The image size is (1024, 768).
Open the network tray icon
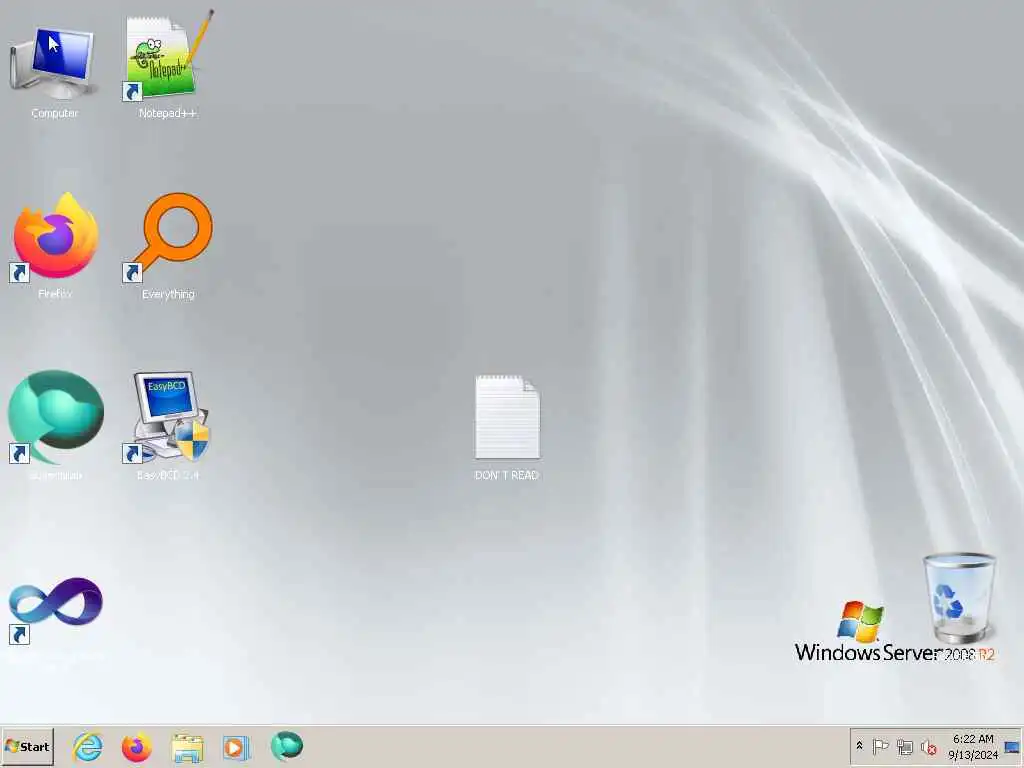[904, 746]
